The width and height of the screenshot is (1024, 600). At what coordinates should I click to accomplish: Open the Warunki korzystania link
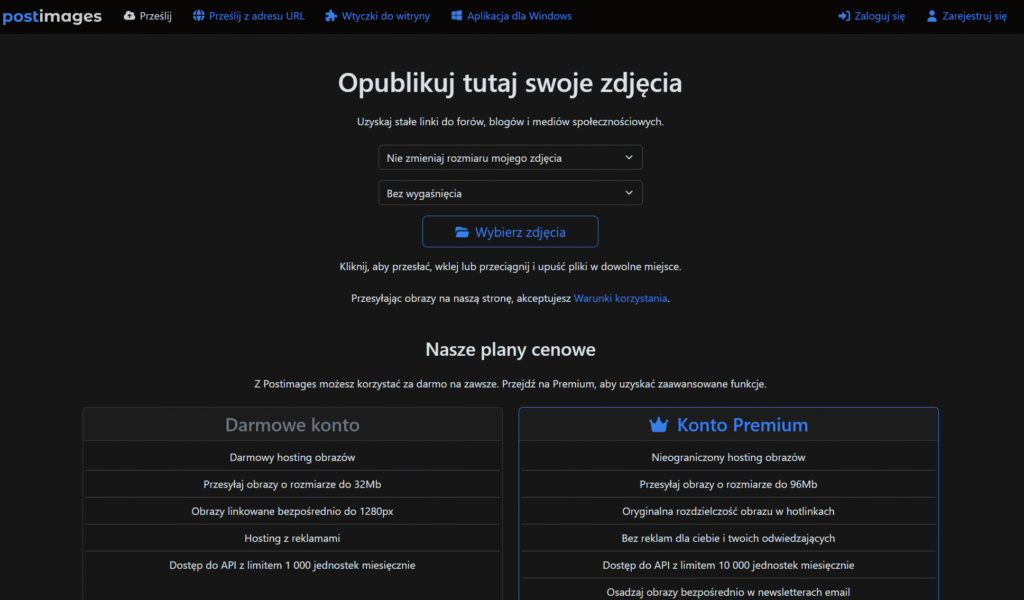click(620, 297)
